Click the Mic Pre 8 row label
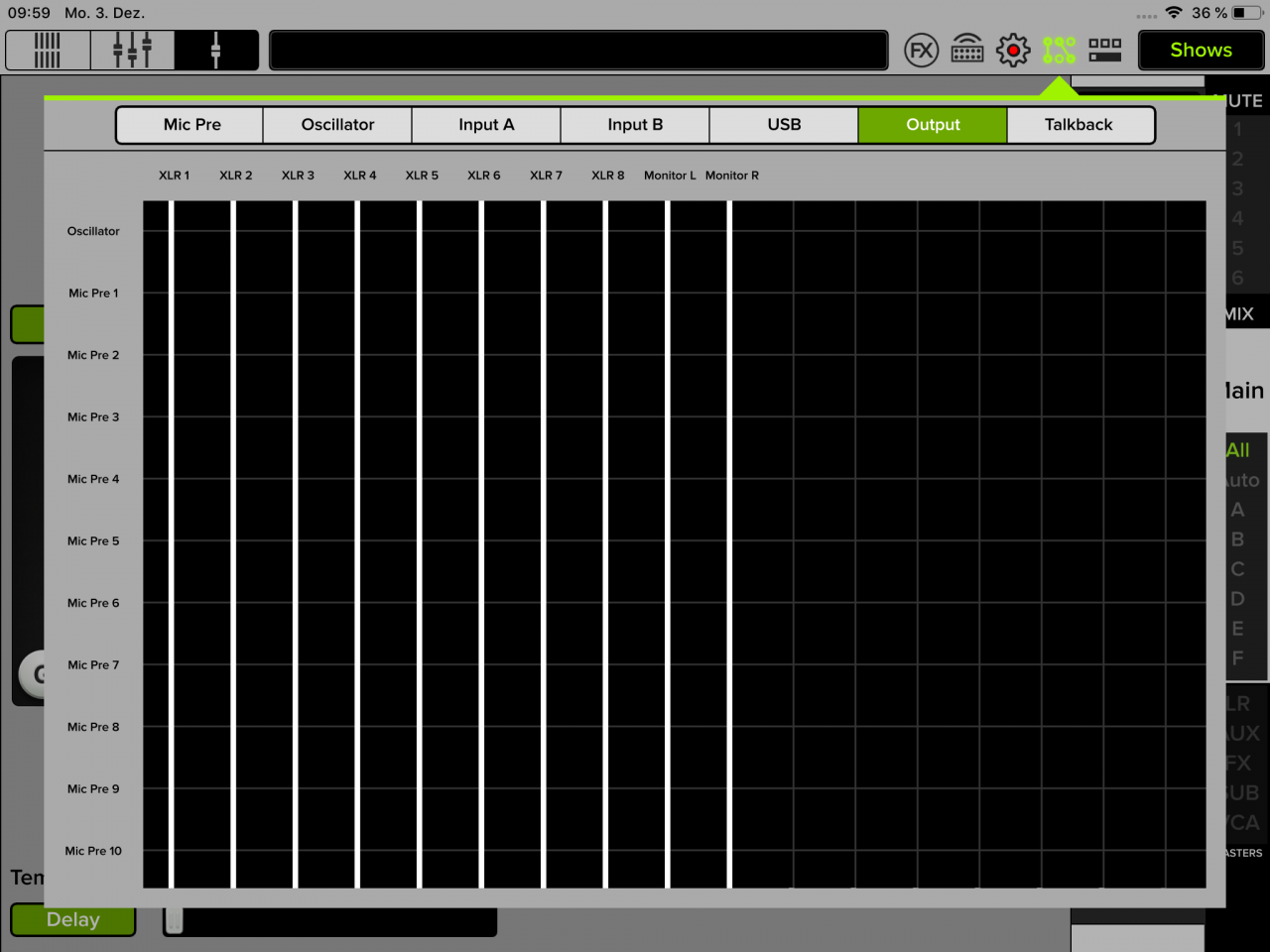Screen dimensions: 1270x952 93,727
